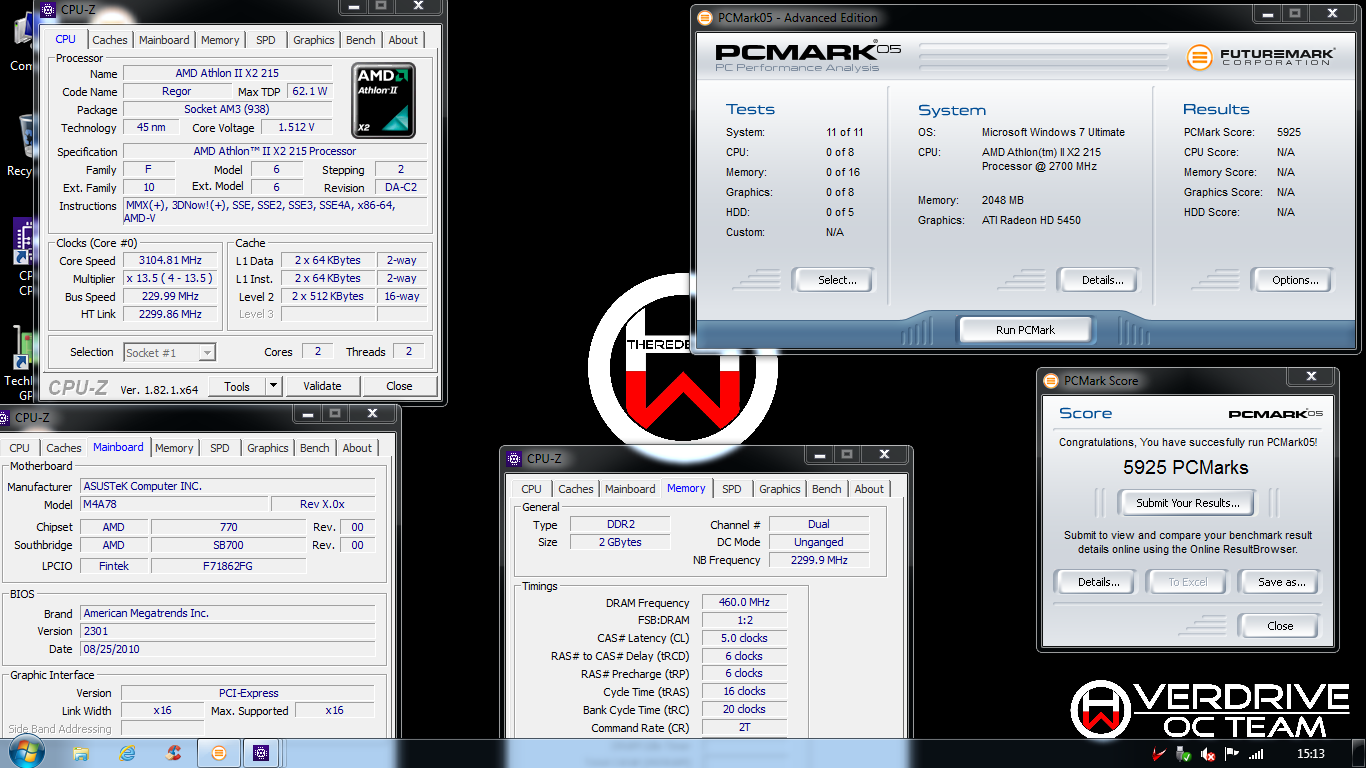The height and width of the screenshot is (768, 1366).
Task: Switch to PCMark05 taskbar button
Action: 219,753
